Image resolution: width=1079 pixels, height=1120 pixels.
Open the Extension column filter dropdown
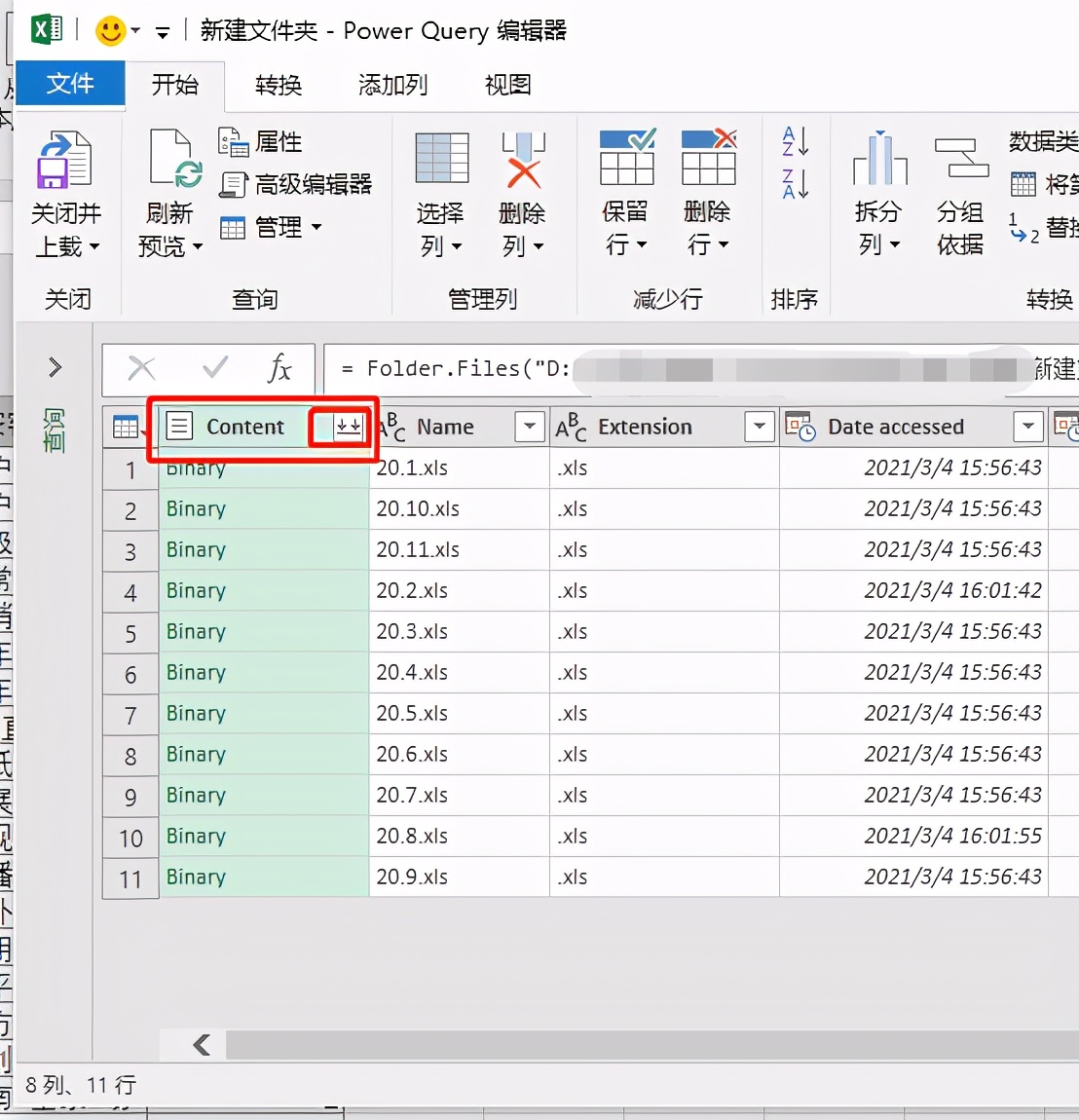(x=760, y=427)
